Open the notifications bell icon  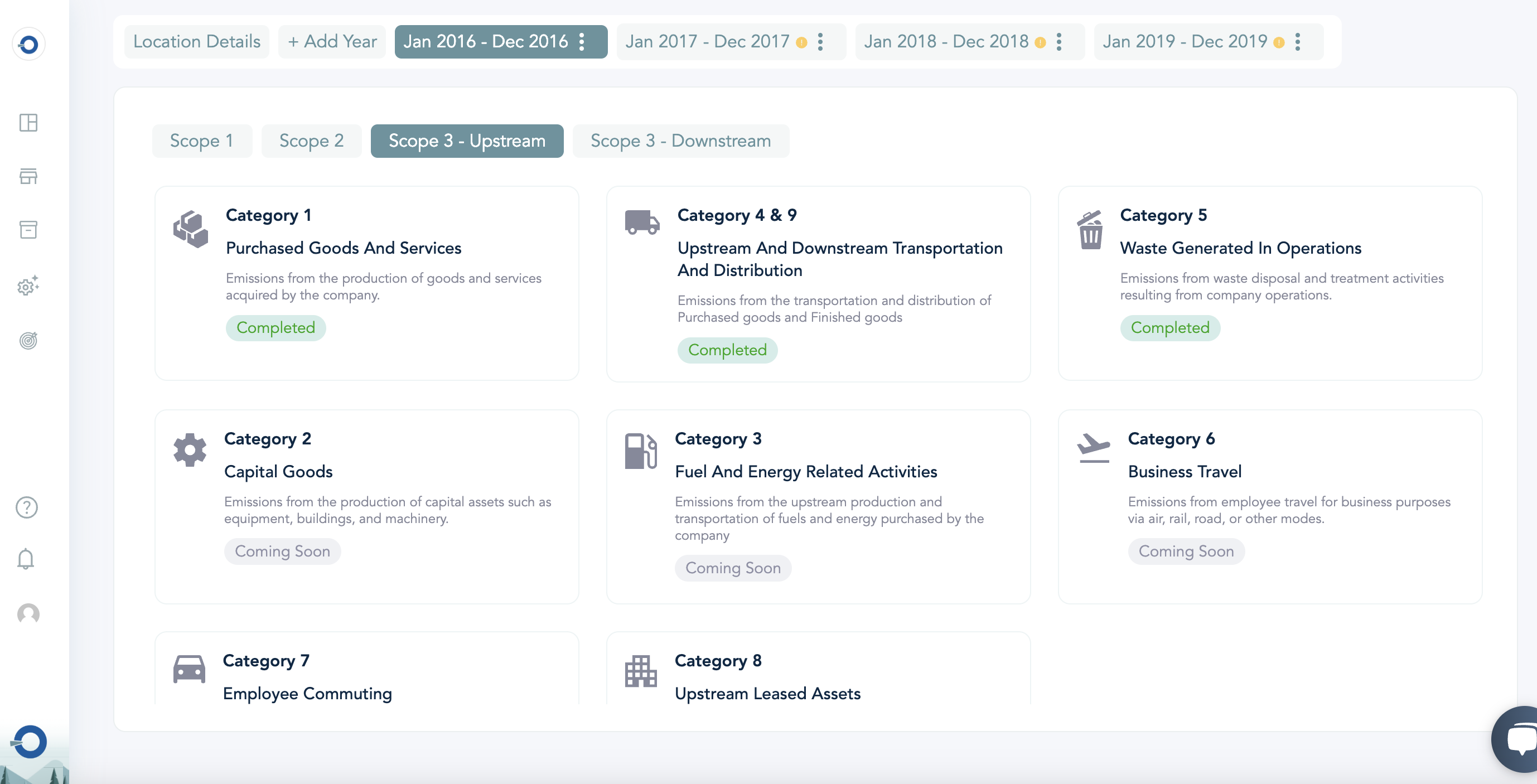point(26,559)
